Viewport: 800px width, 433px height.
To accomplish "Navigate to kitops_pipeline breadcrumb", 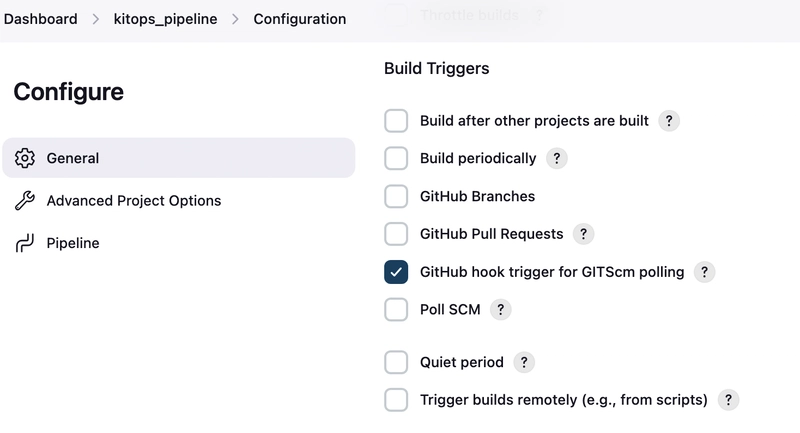I will coord(164,19).
